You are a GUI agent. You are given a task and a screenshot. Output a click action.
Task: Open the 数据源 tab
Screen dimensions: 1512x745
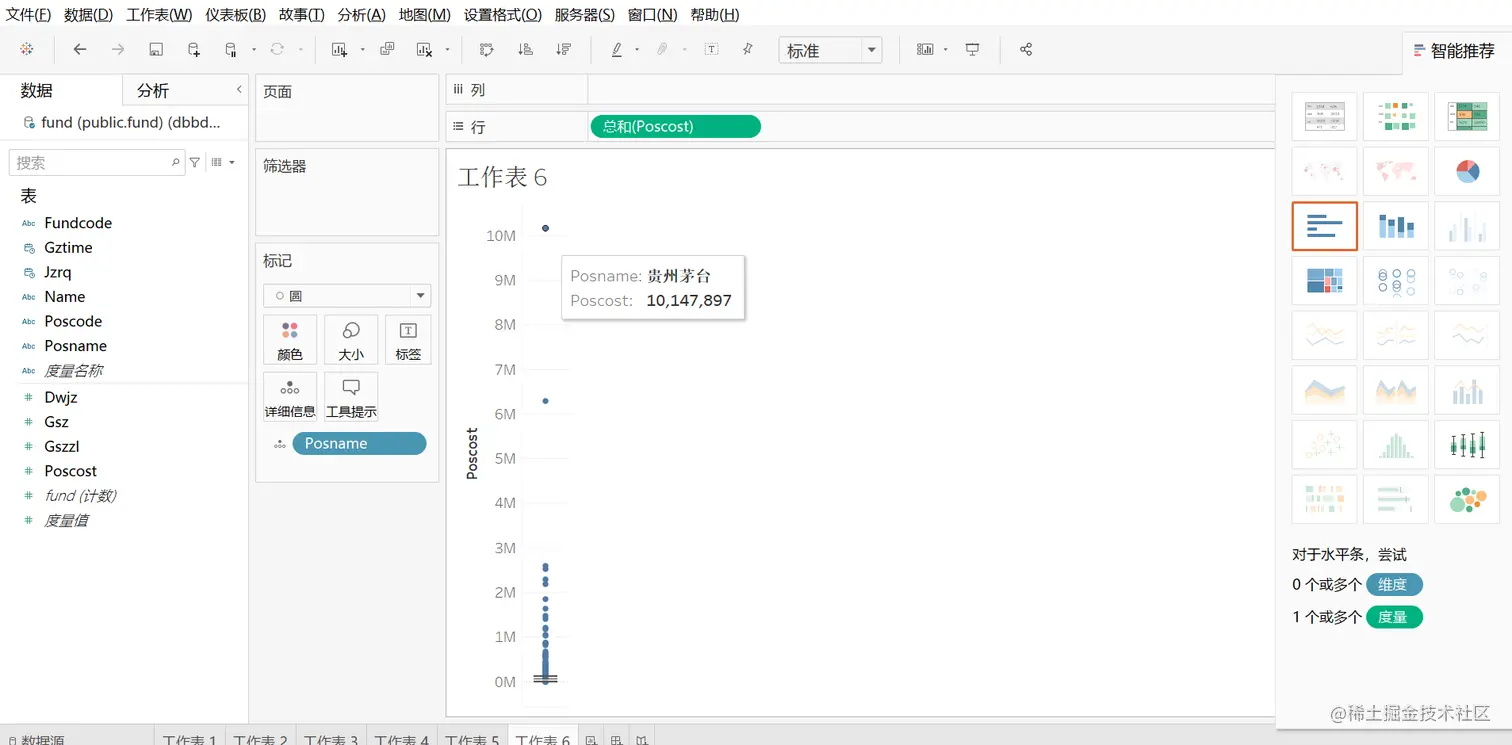coord(35,739)
